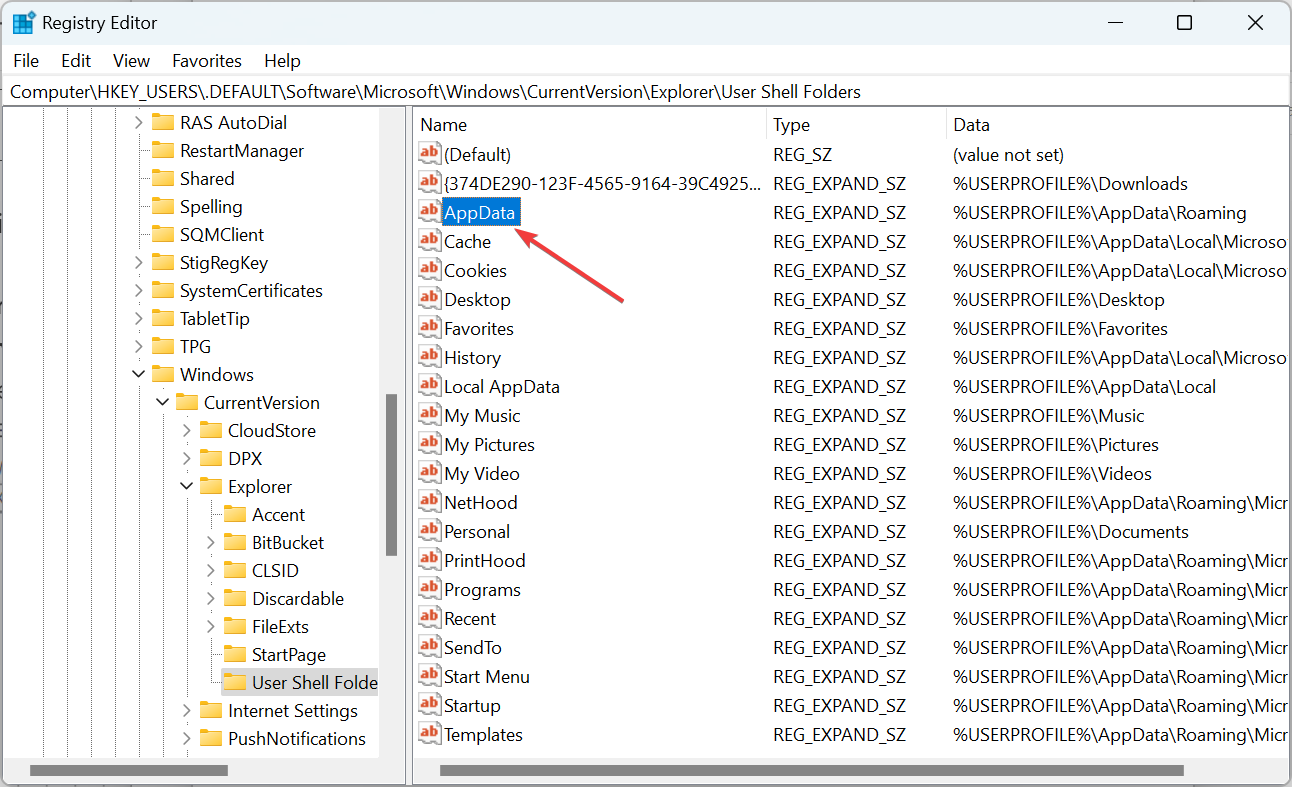Click the string icon beside the Favorites value
The height and width of the screenshot is (787, 1292).
click(x=429, y=328)
